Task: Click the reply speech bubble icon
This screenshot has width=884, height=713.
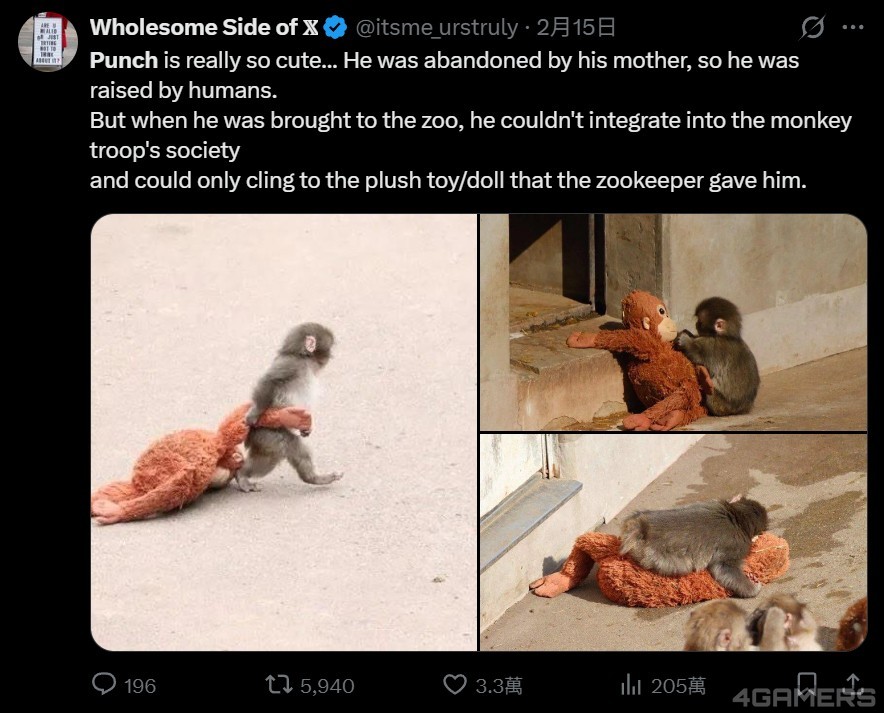Action: click(104, 684)
